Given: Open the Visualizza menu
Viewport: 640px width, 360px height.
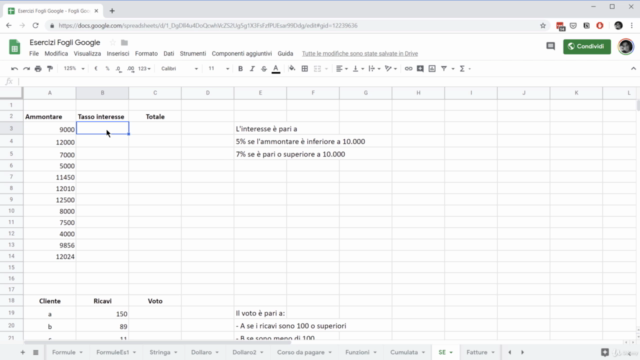Looking at the screenshot, I should 87,53.
